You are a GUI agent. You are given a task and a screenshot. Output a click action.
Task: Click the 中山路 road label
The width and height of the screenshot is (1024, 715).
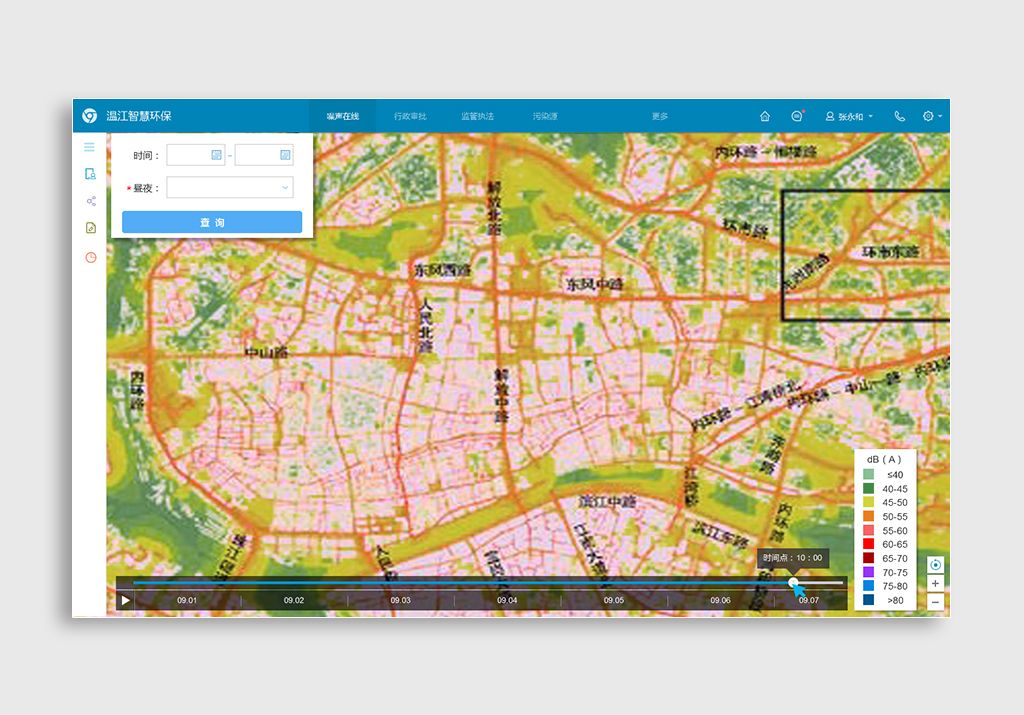[267, 353]
